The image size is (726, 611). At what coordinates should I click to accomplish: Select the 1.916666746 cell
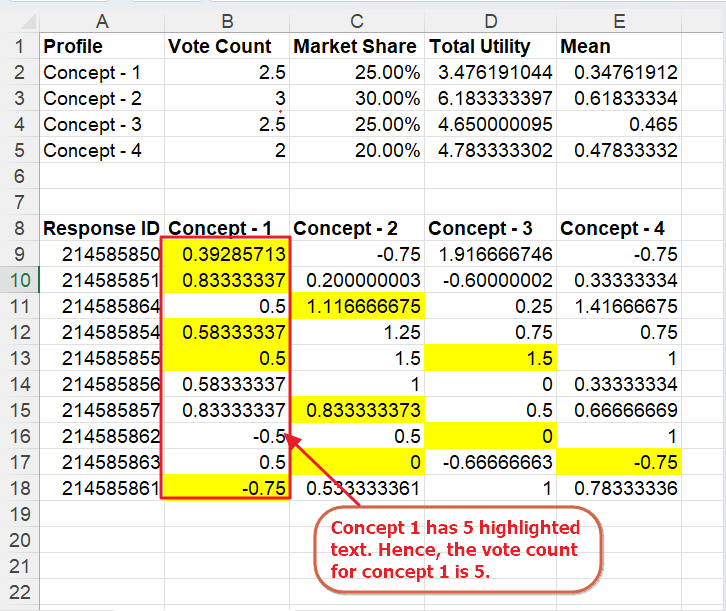[x=489, y=254]
